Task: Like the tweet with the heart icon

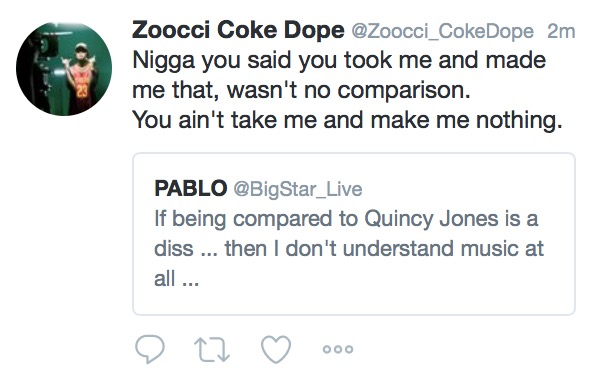Action: (x=276, y=349)
